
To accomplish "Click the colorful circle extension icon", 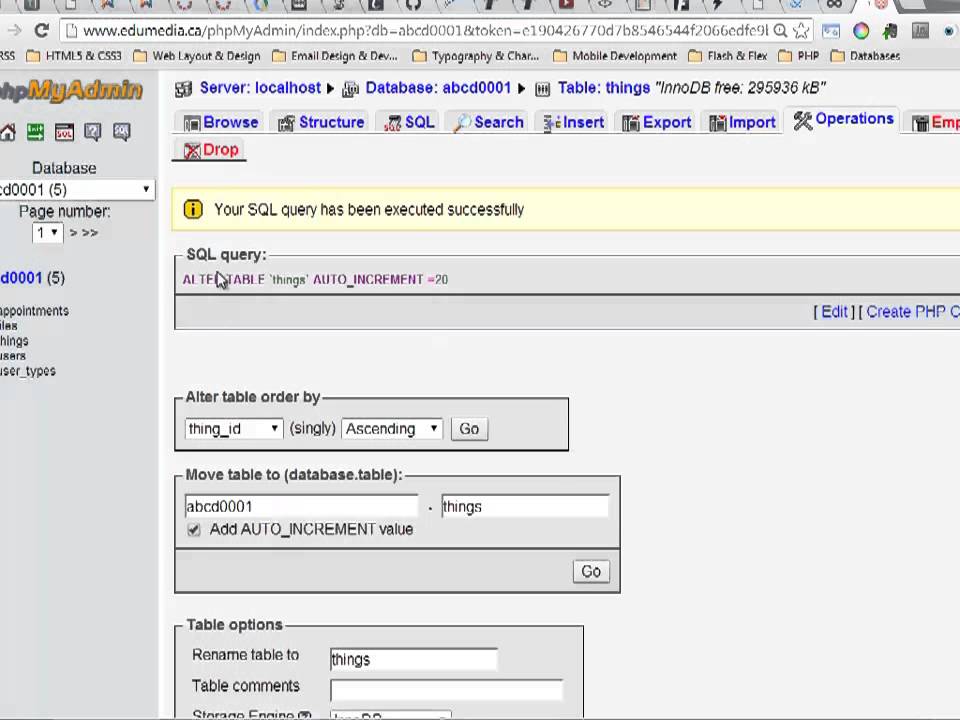I will tap(861, 31).
